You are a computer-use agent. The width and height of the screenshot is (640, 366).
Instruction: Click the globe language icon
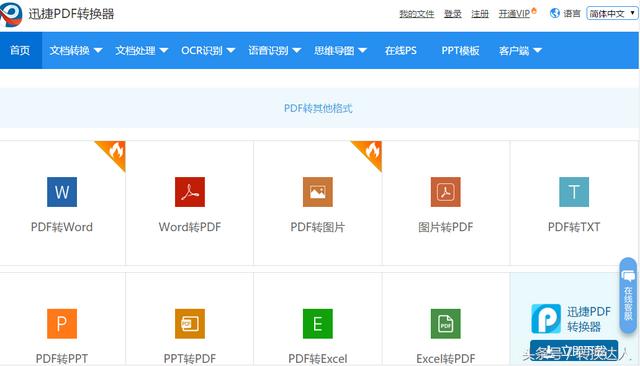click(555, 13)
